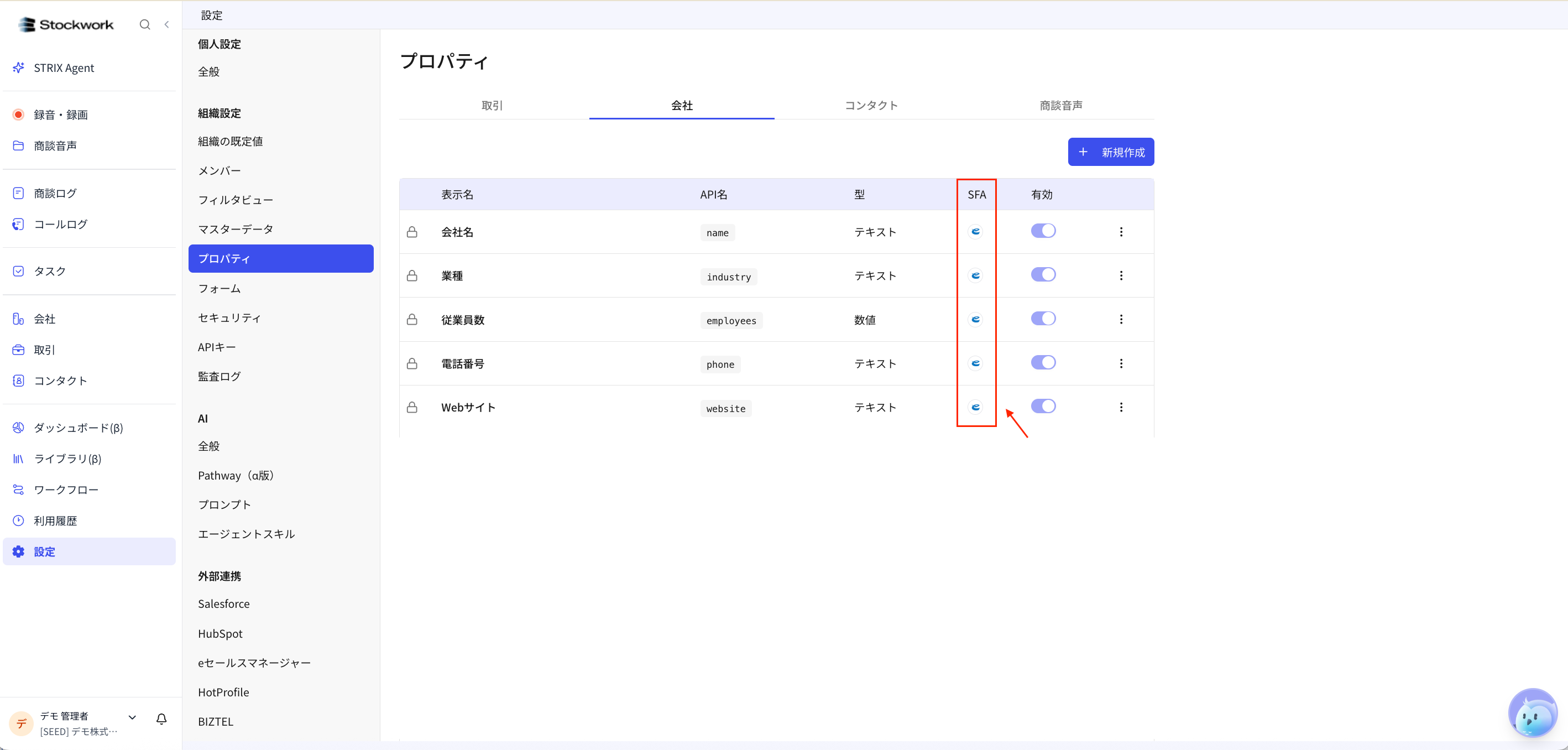Click the Stockwork logo
1568x750 pixels.
pos(66,24)
